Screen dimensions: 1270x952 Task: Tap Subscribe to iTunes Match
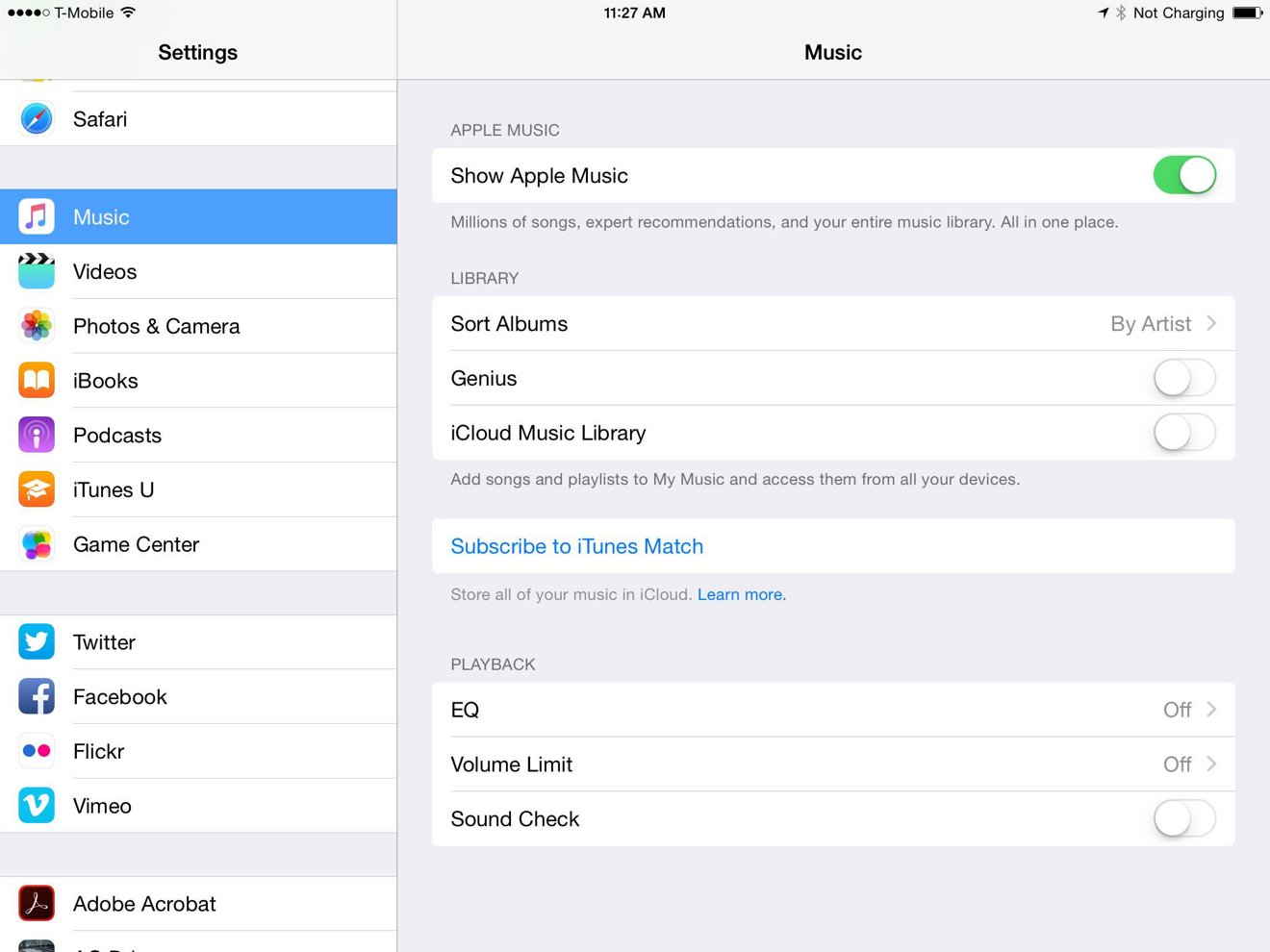coord(833,546)
